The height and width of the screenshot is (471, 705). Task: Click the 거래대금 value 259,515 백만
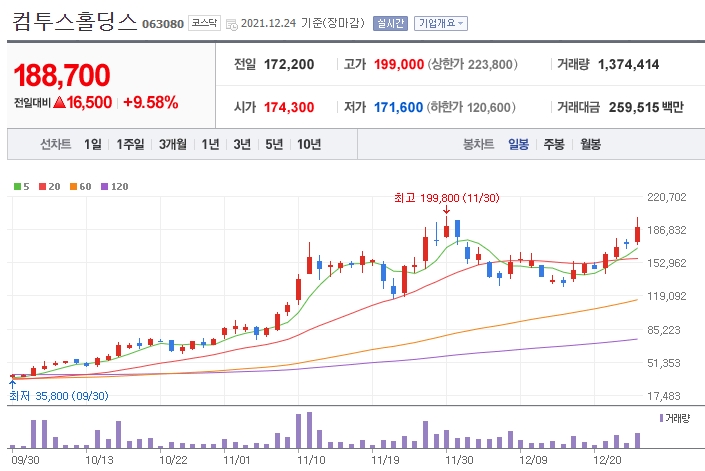point(646,107)
